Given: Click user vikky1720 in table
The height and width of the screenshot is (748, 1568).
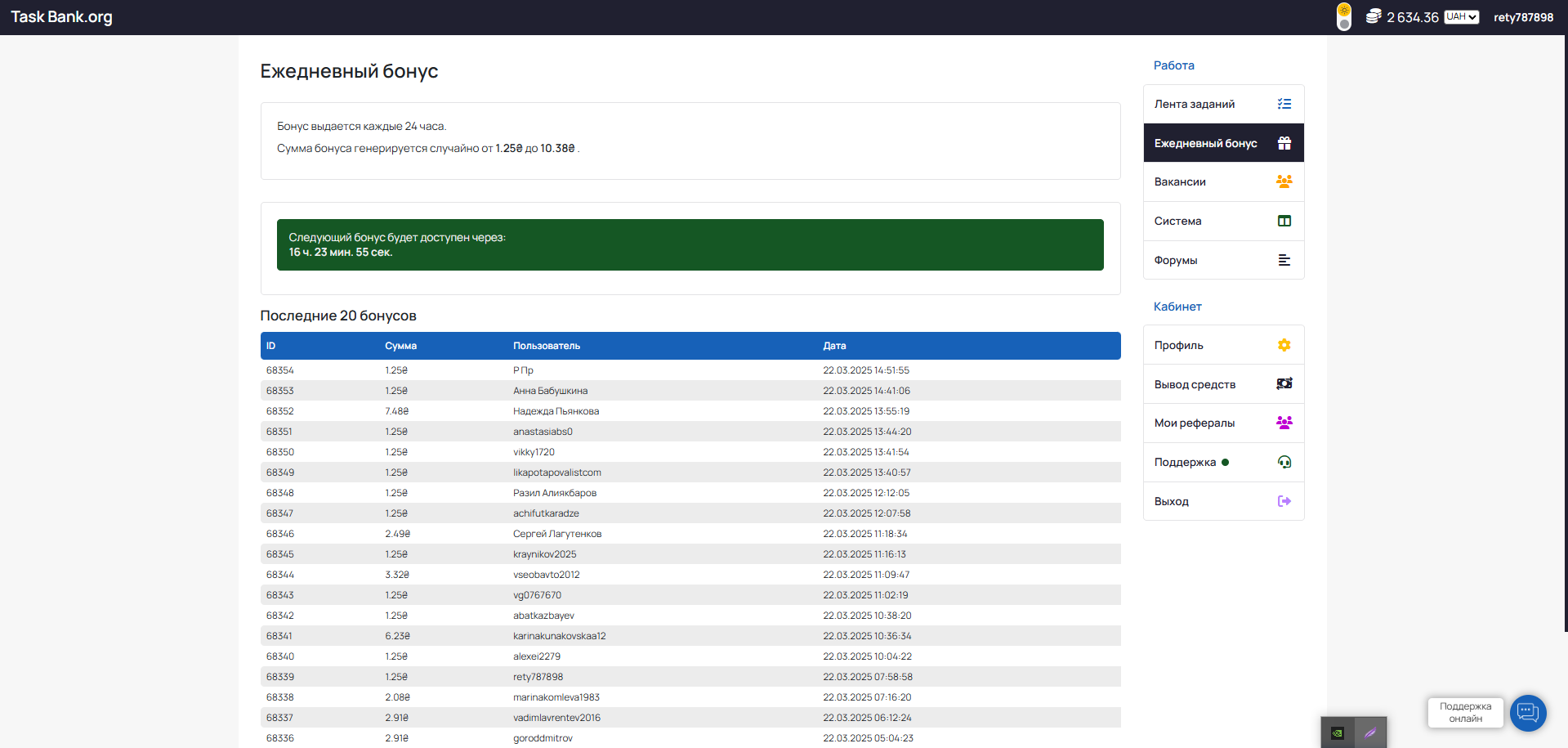Looking at the screenshot, I should click(x=534, y=452).
